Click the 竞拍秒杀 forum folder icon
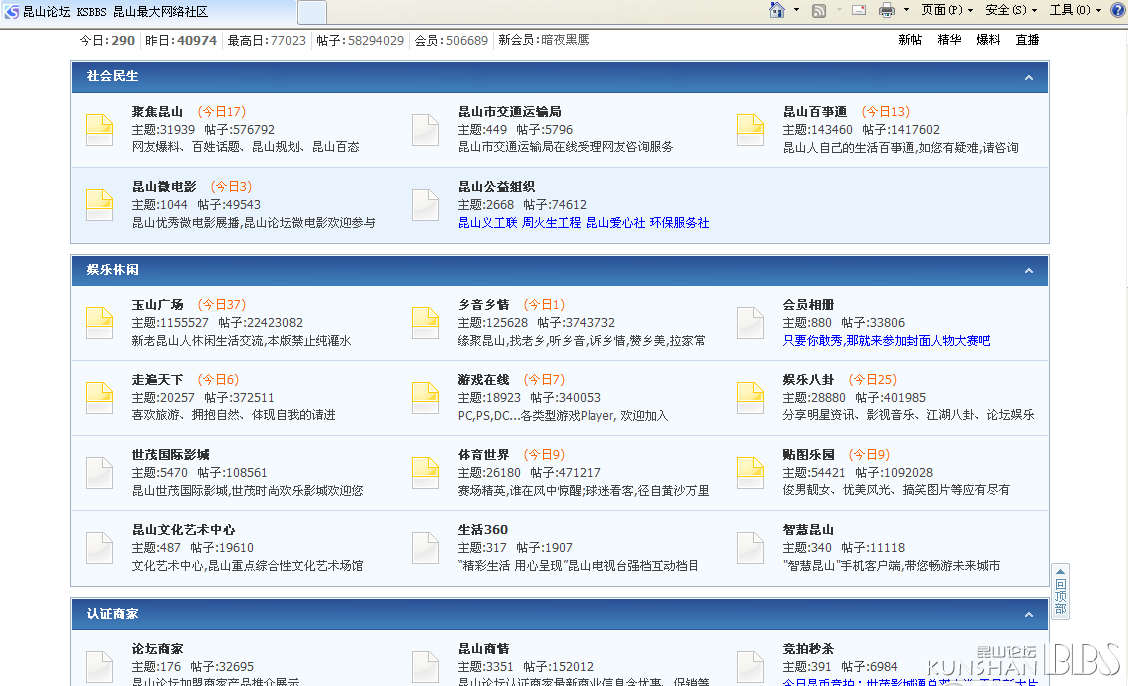 750,667
